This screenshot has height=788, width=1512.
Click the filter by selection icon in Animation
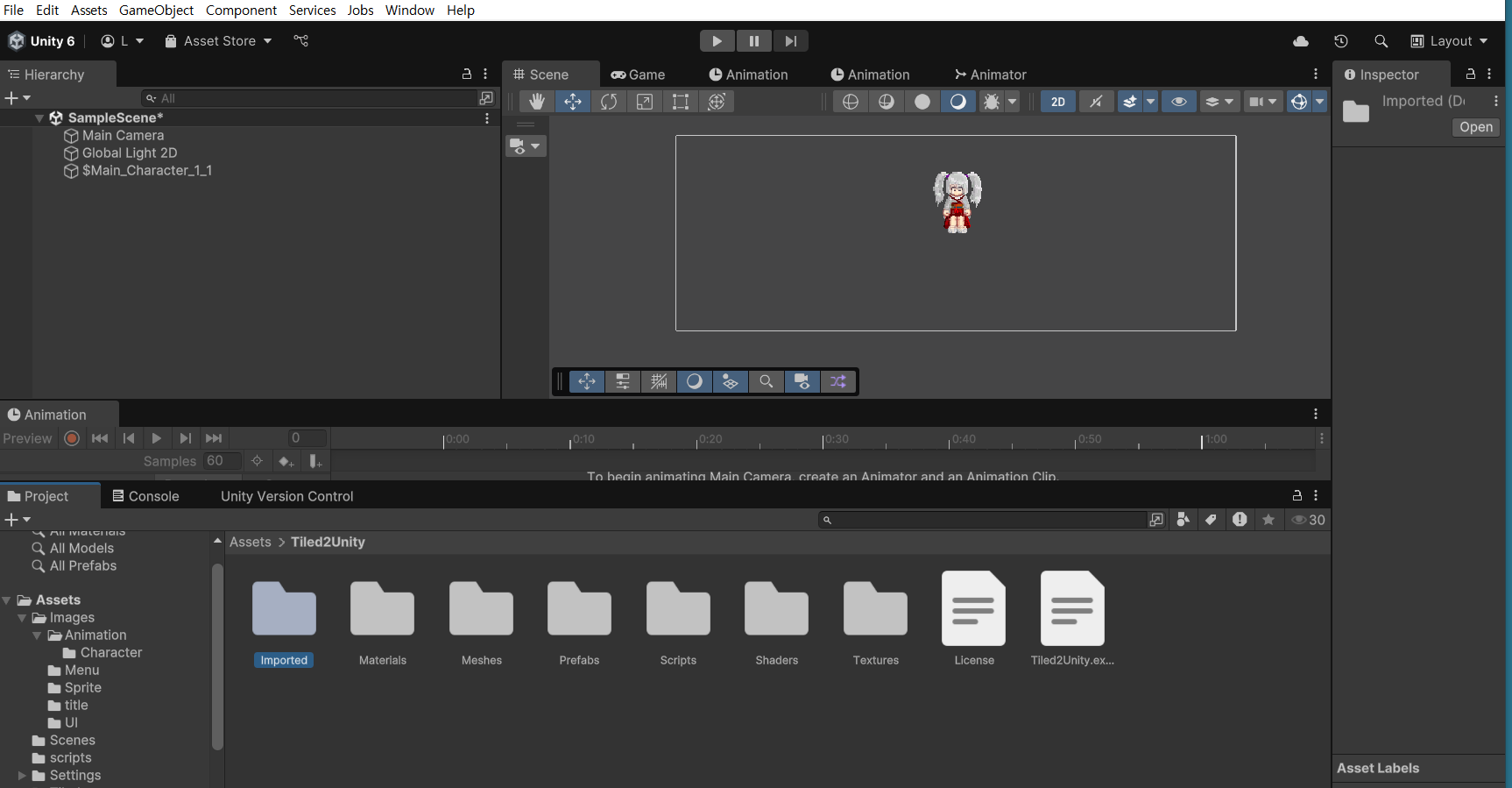[x=257, y=461]
